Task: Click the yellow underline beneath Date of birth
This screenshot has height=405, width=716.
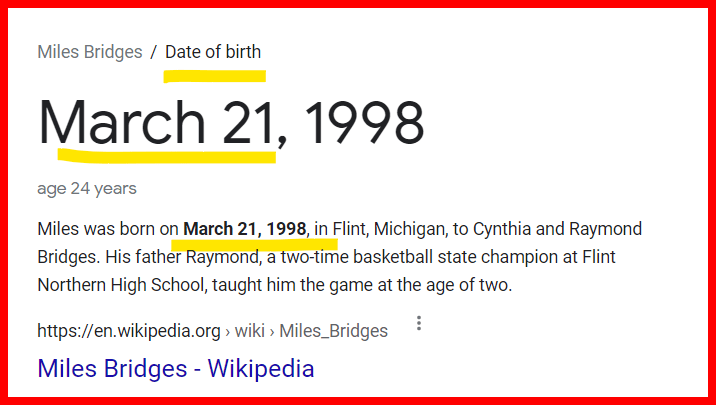Action: 215,76
